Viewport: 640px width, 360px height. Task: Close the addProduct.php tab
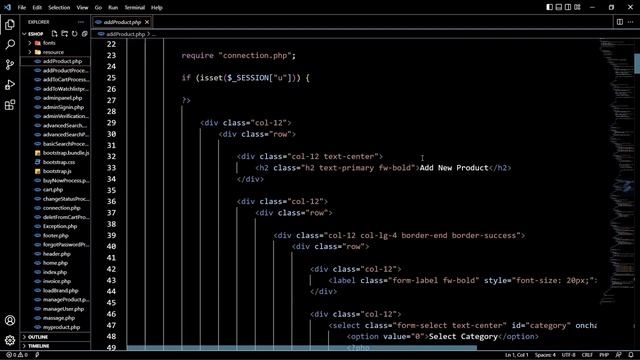pyautogui.click(x=147, y=22)
